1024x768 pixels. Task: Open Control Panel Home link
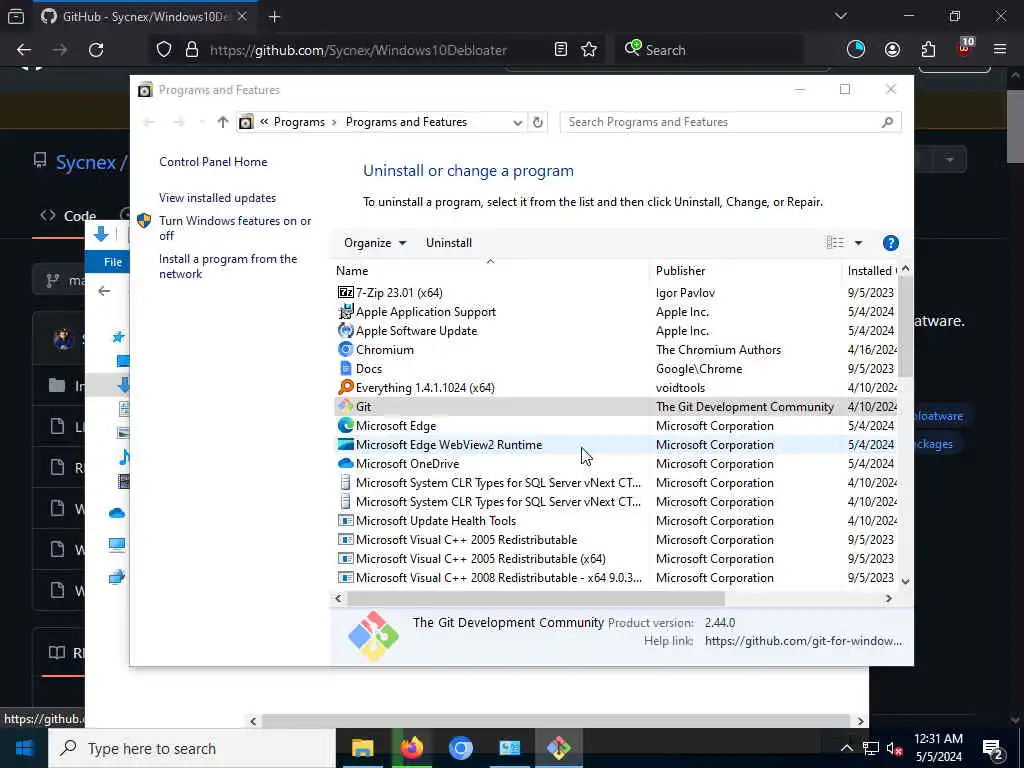(213, 162)
